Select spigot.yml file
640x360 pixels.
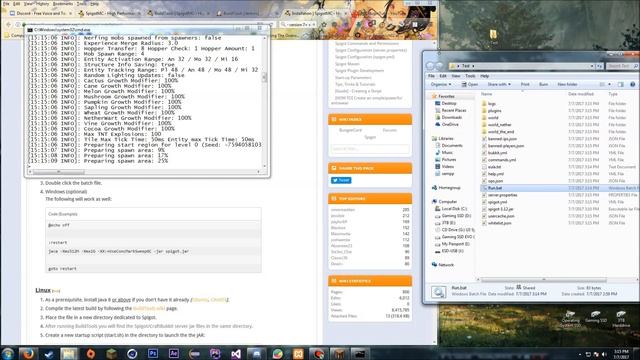(x=497, y=202)
